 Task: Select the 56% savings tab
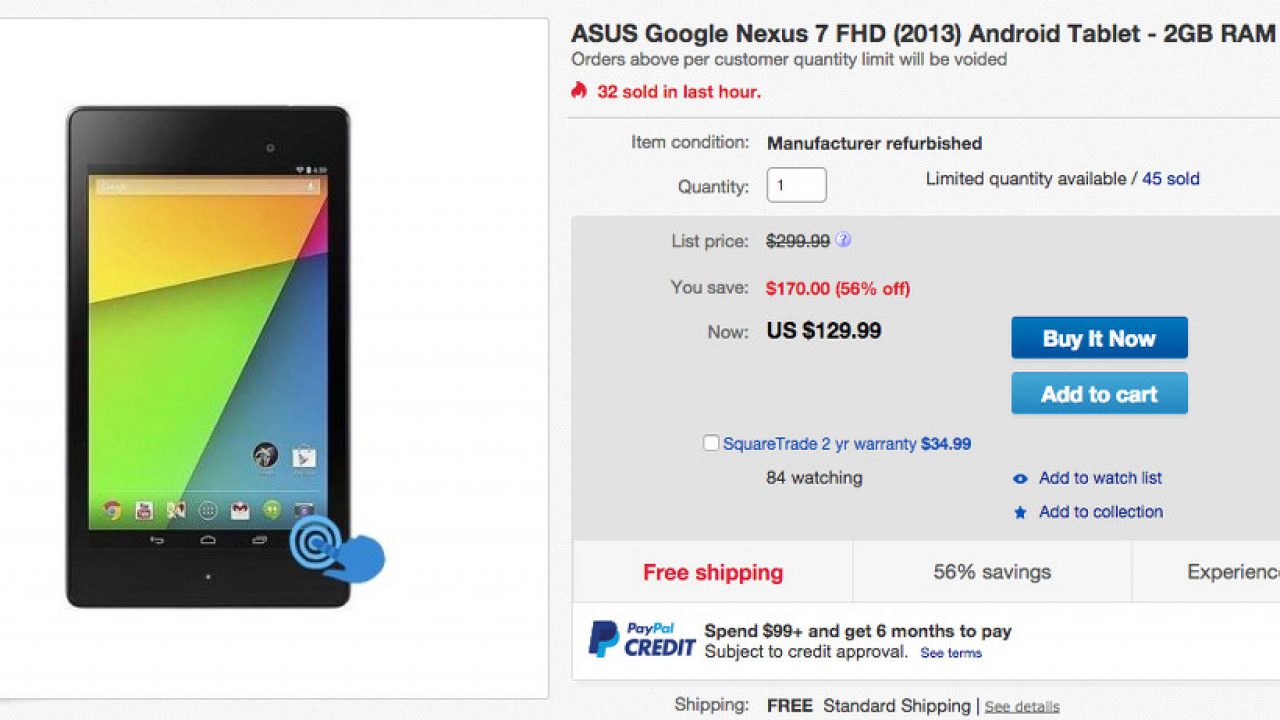coord(992,572)
